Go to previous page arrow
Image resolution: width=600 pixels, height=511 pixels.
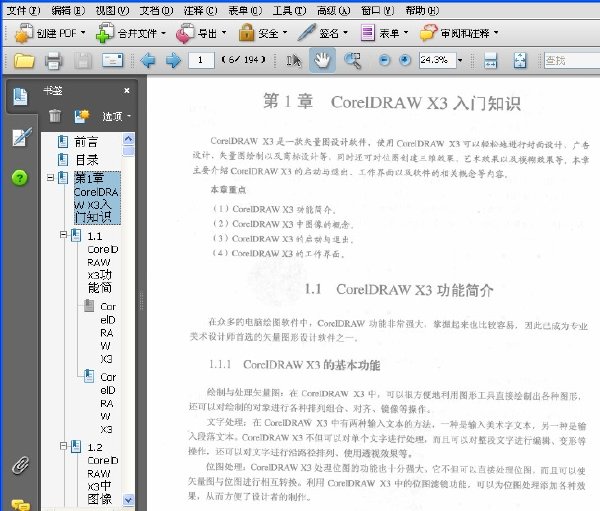pyautogui.click(x=148, y=60)
